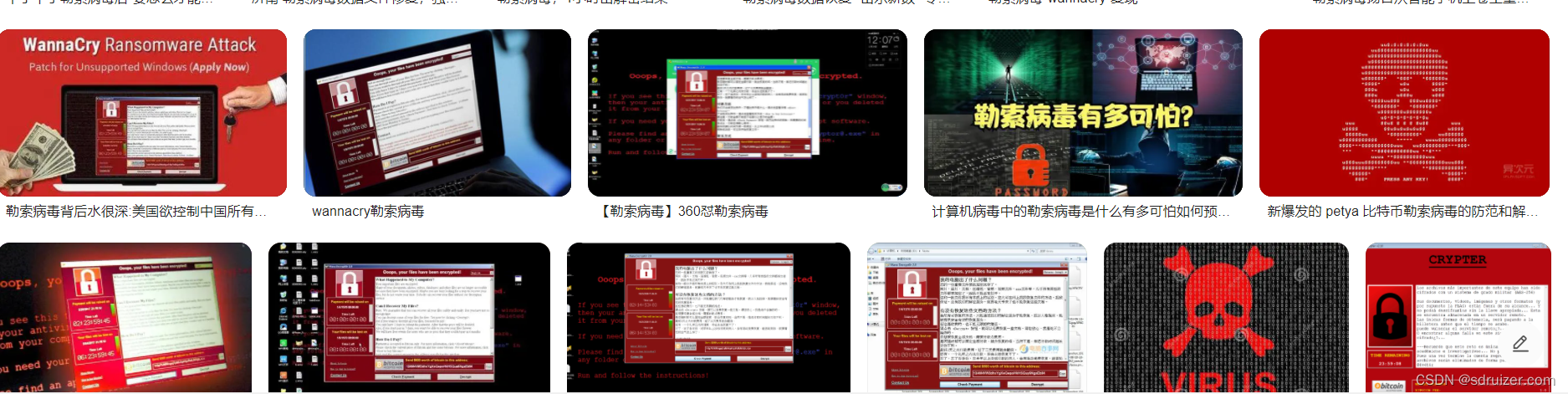The width and height of the screenshot is (1568, 394).
Task: Open the CRYPTER ransomware screenshot thumbnail
Action: 1458,318
